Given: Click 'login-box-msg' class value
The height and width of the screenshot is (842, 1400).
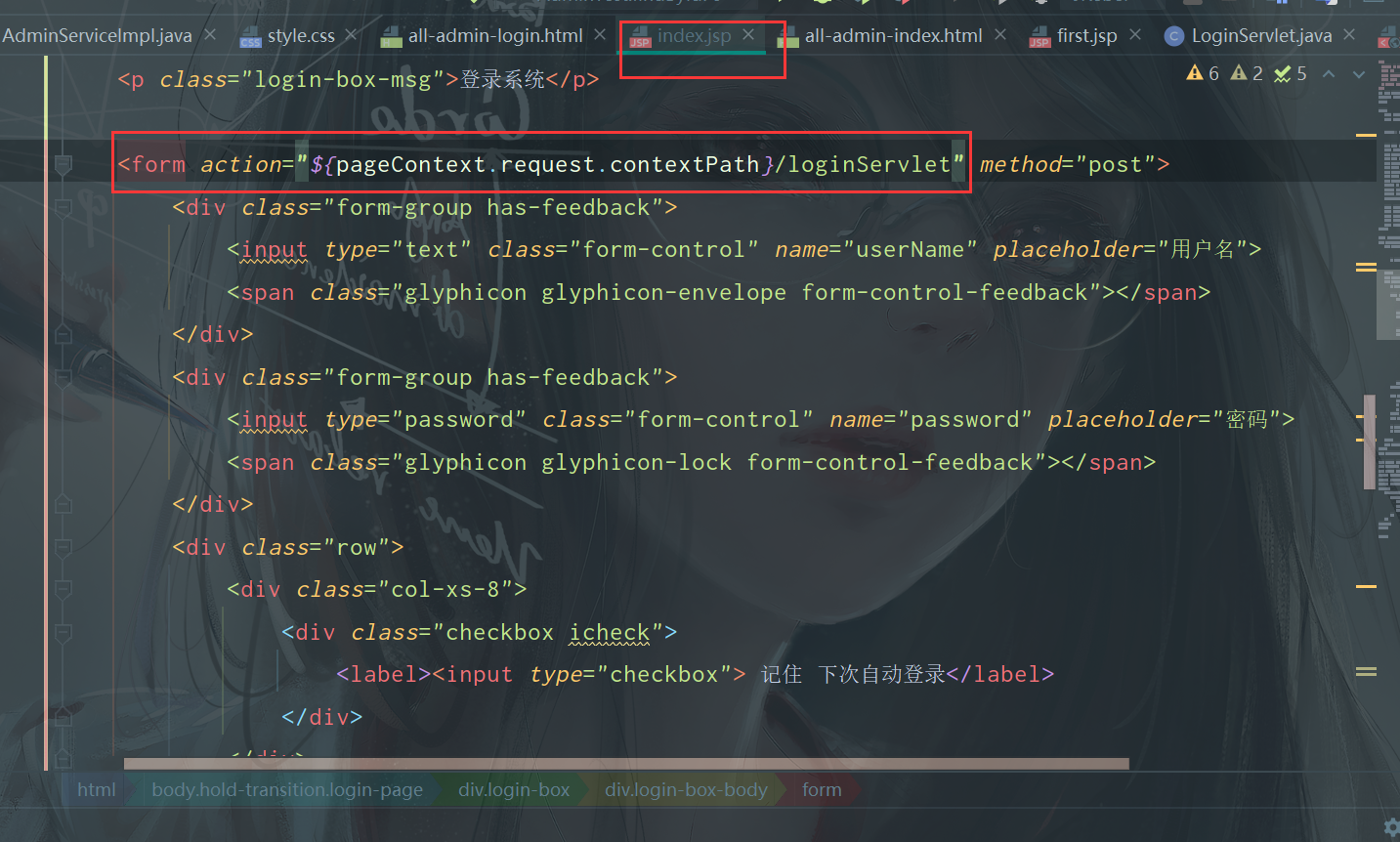Looking at the screenshot, I should pyautogui.click(x=343, y=80).
